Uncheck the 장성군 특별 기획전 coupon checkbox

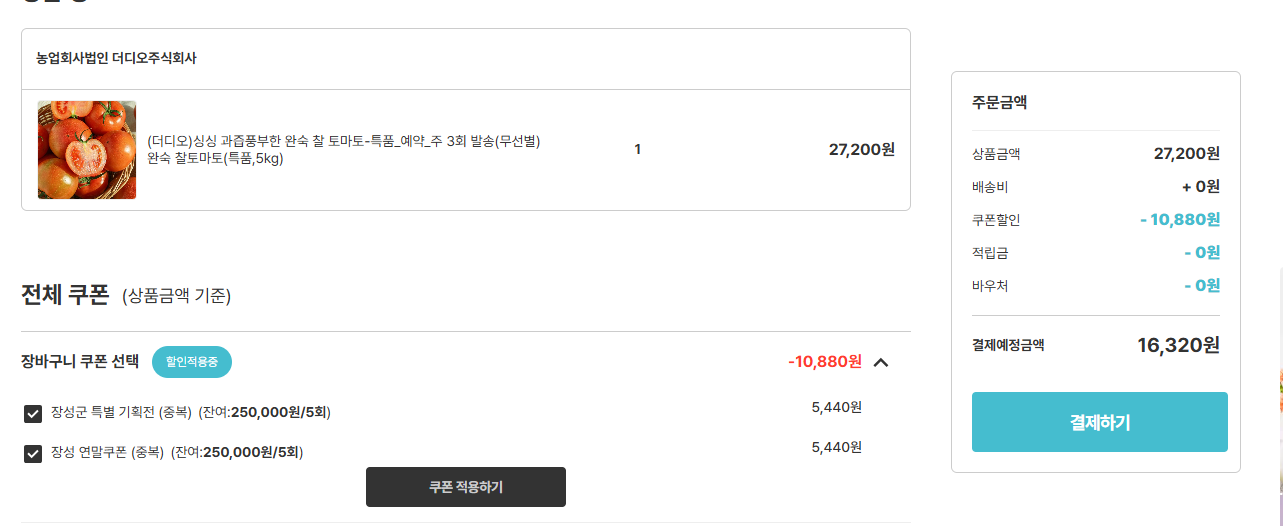click(33, 414)
